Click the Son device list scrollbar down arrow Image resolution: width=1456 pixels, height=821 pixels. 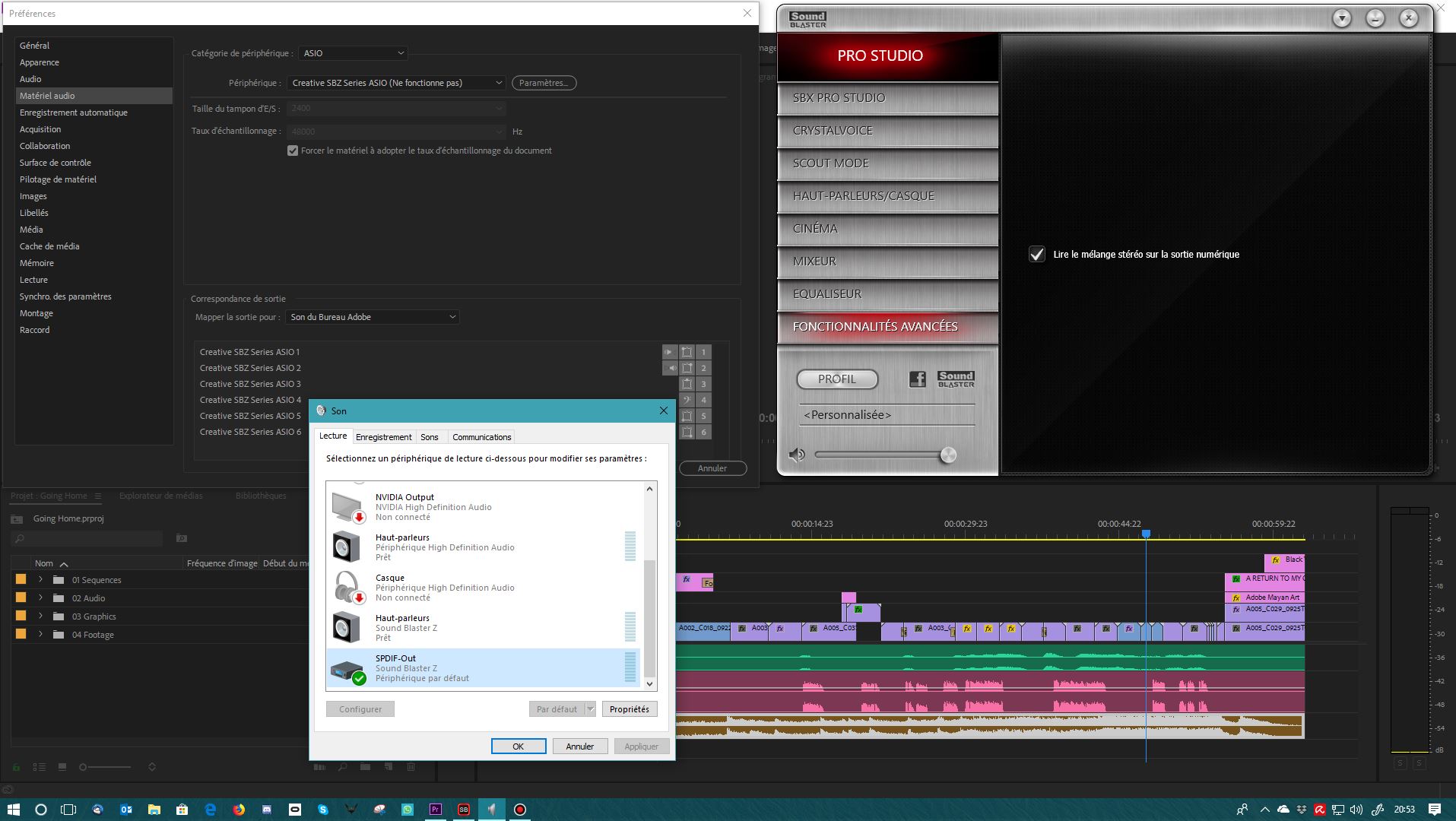click(650, 684)
